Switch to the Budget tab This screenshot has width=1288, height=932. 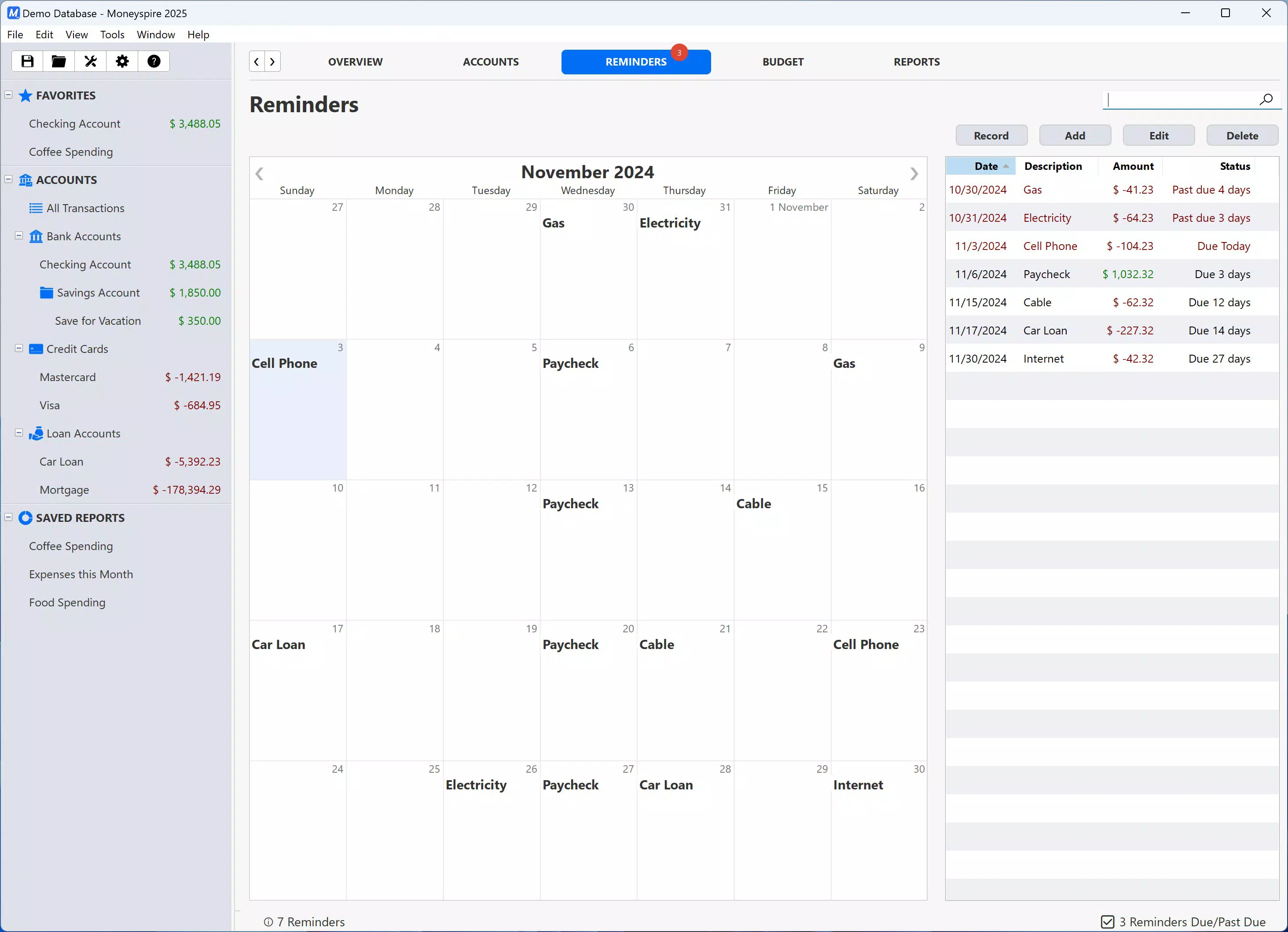click(x=782, y=62)
